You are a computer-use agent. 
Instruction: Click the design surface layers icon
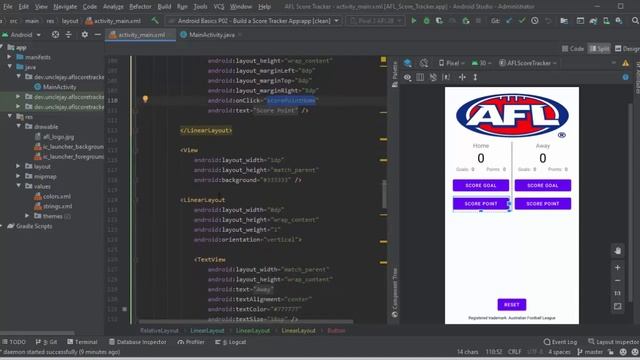(x=407, y=63)
